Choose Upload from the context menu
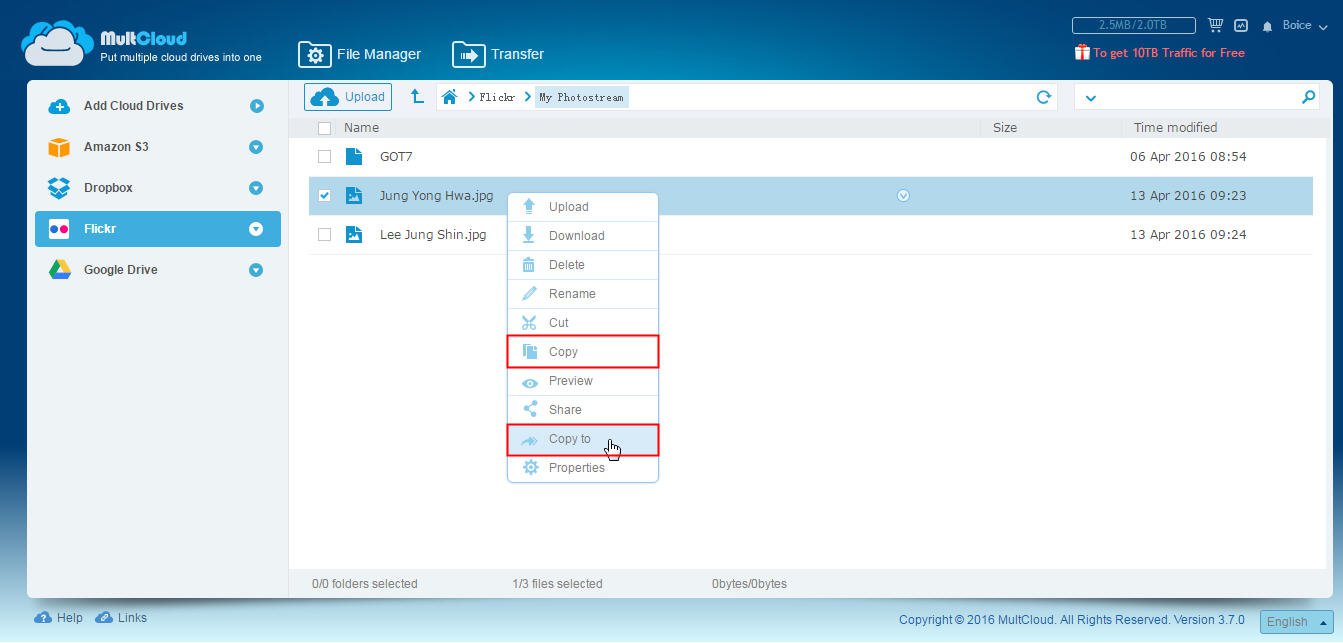The image size is (1343, 643). pos(583,207)
